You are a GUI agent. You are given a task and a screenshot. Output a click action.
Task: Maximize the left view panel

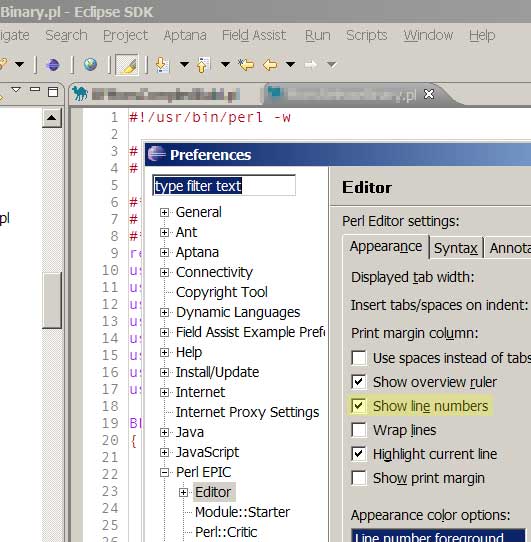53,92
